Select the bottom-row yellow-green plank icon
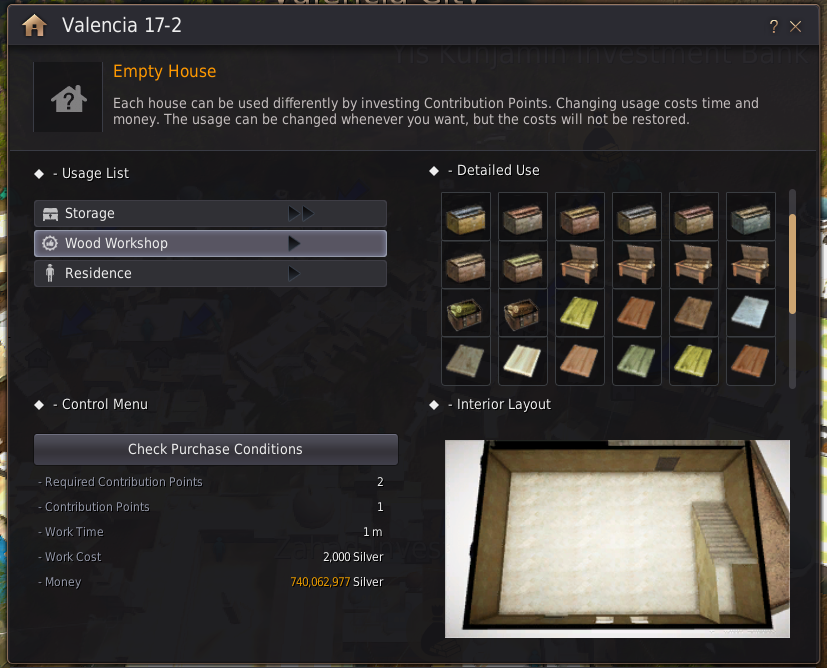The image size is (827, 668). click(694, 361)
